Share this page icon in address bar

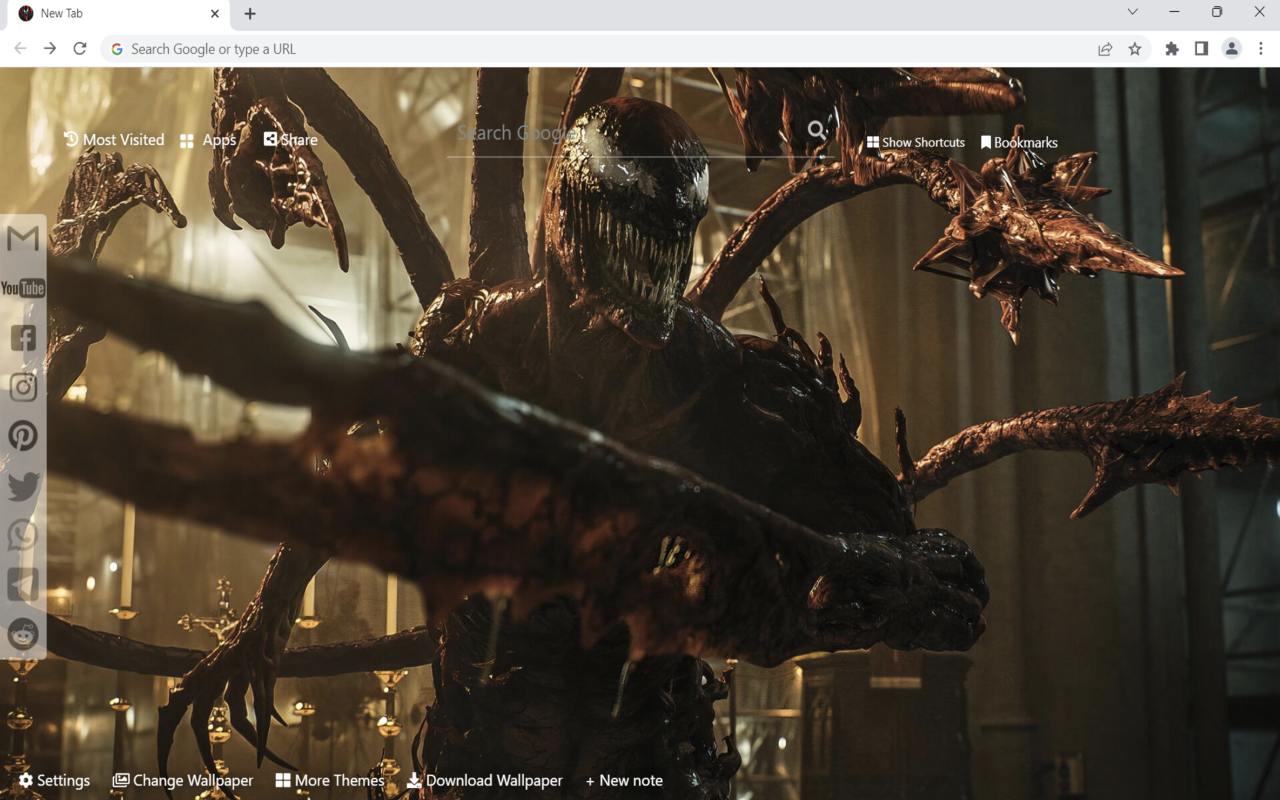click(1105, 49)
